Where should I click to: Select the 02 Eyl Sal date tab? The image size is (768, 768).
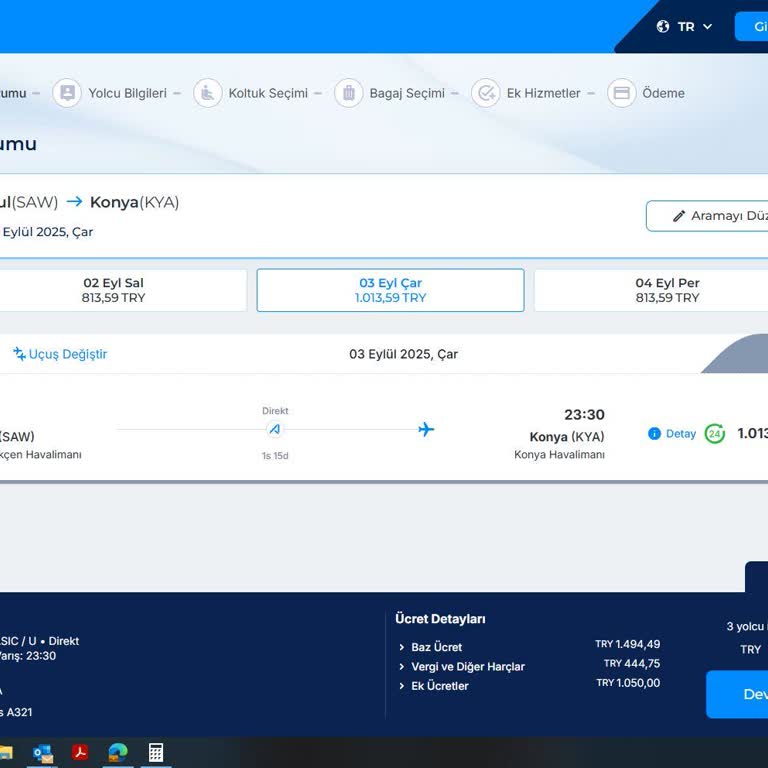[x=113, y=290]
